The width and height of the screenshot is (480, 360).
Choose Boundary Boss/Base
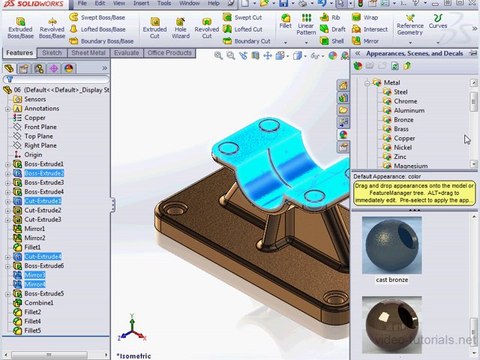102,41
